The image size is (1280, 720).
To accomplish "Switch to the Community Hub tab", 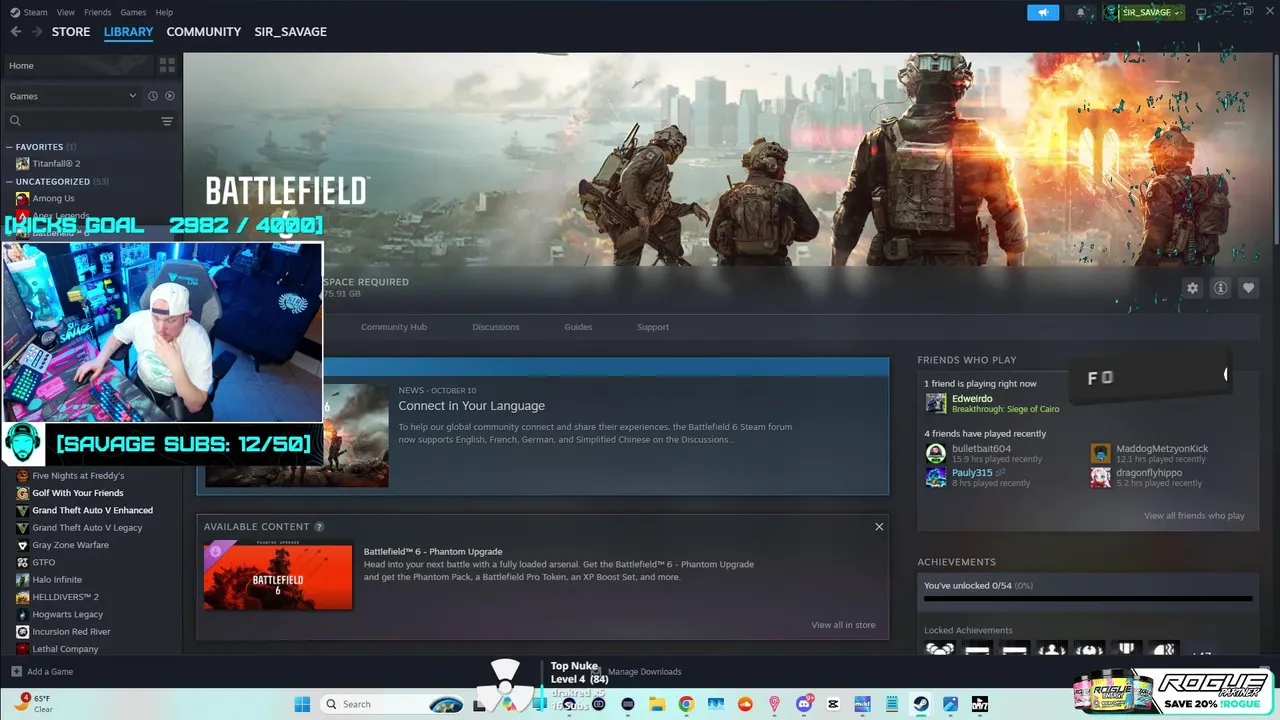I will point(394,327).
